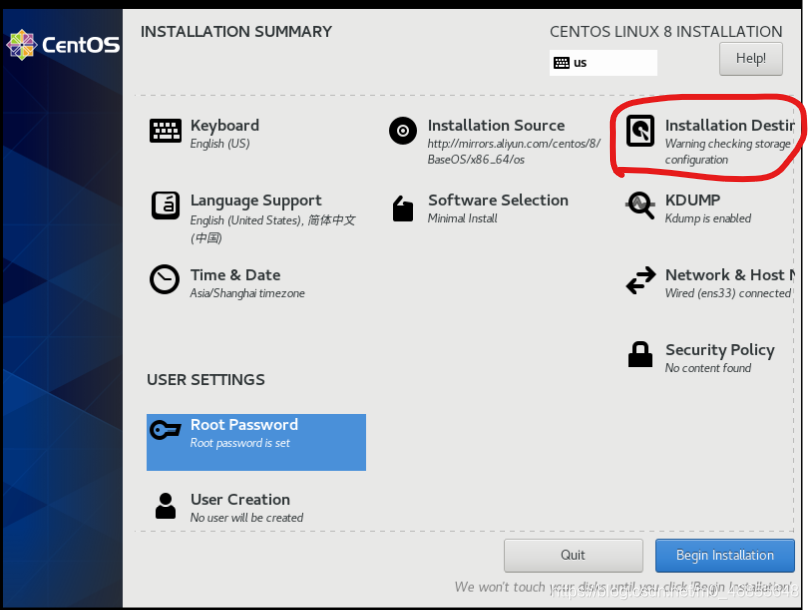
Task: Click the Root Password key icon
Action: pos(165,429)
